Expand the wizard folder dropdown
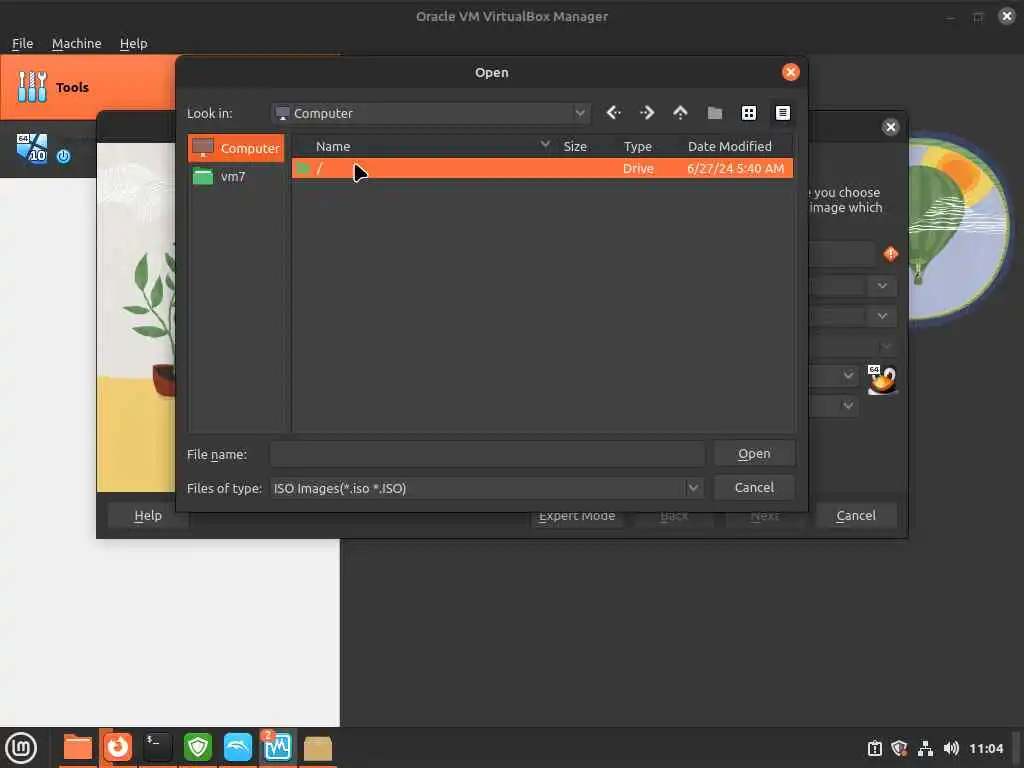The width and height of the screenshot is (1024, 768). tap(882, 285)
